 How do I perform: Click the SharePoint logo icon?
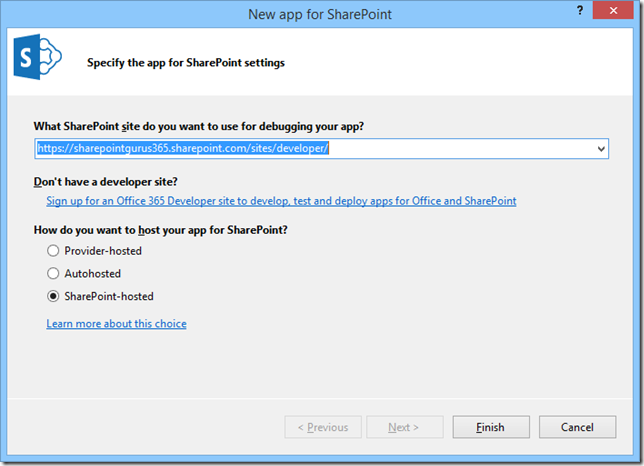[x=36, y=62]
